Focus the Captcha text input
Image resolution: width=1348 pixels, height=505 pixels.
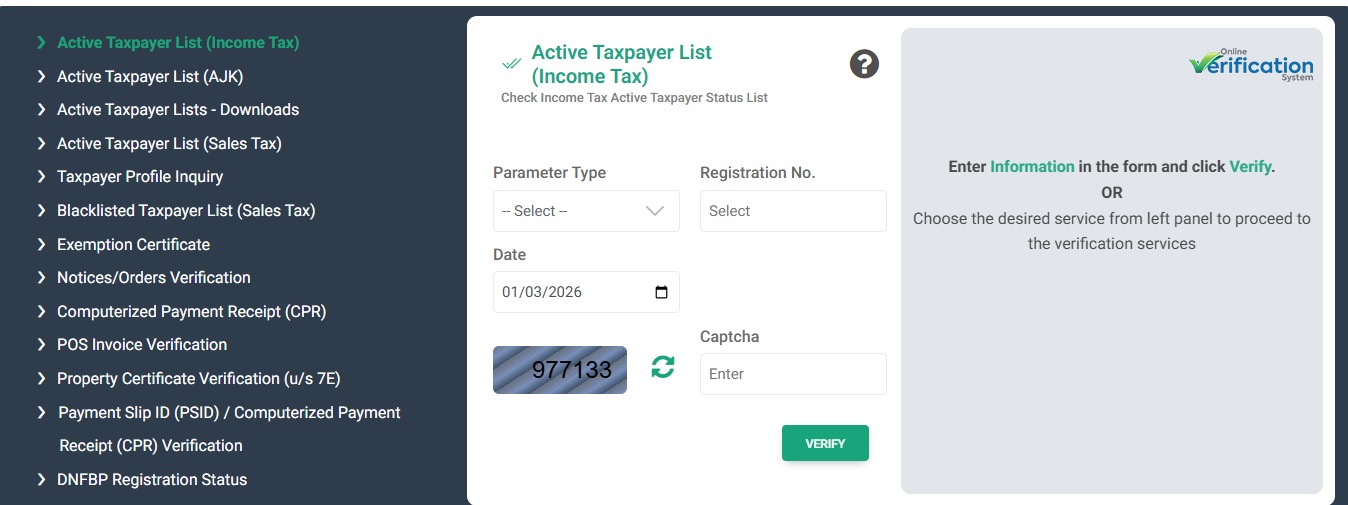pyautogui.click(x=793, y=374)
